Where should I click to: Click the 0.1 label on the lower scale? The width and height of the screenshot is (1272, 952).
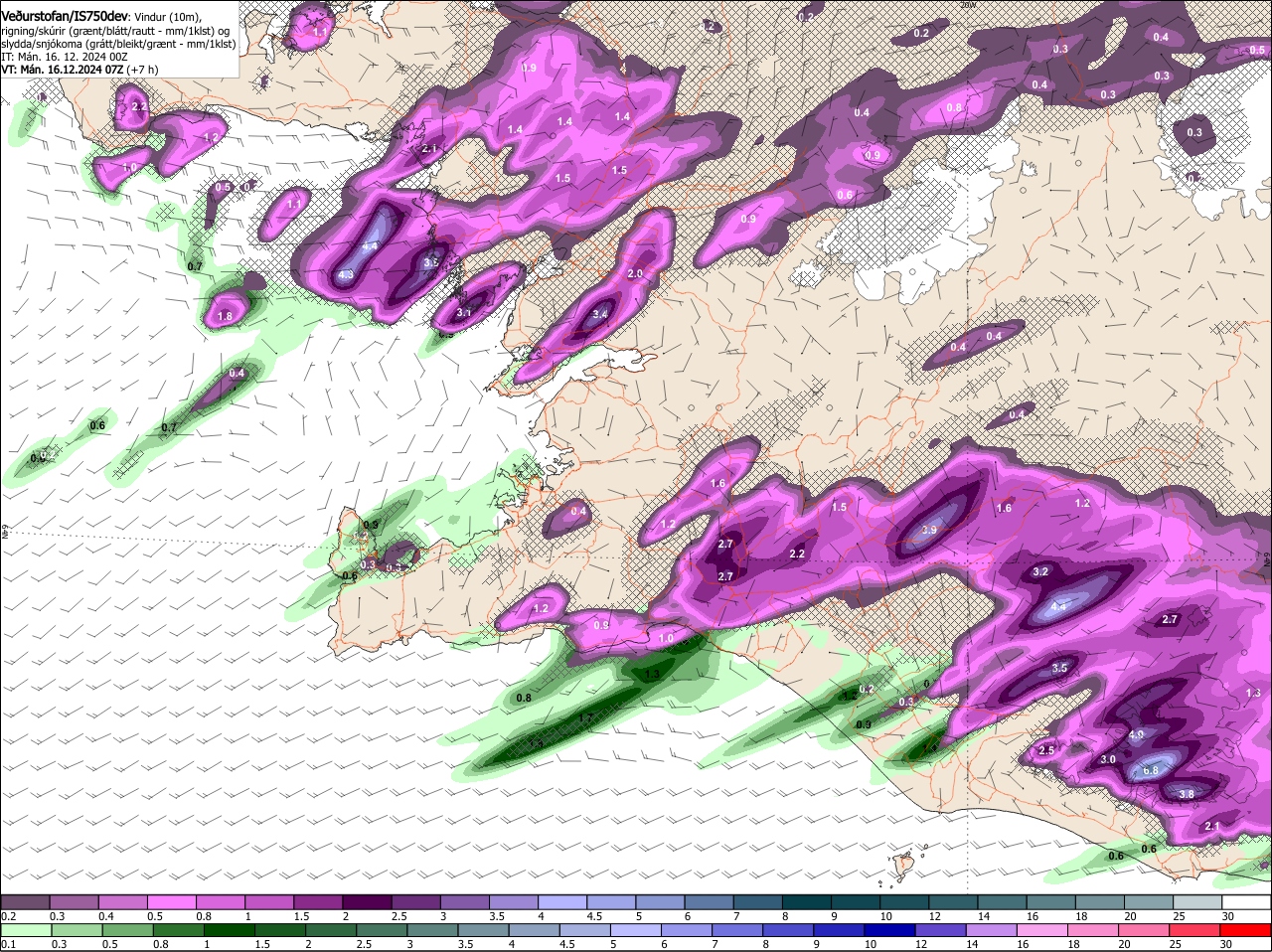coord(8,944)
